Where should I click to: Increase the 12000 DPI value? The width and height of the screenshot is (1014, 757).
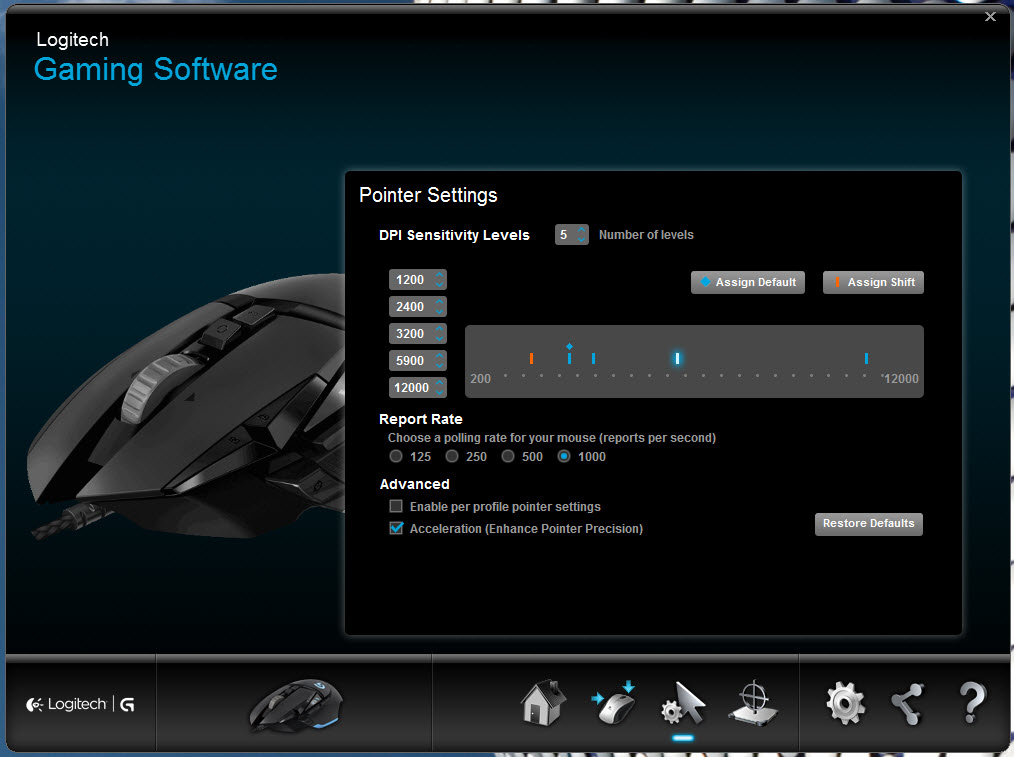click(440, 383)
